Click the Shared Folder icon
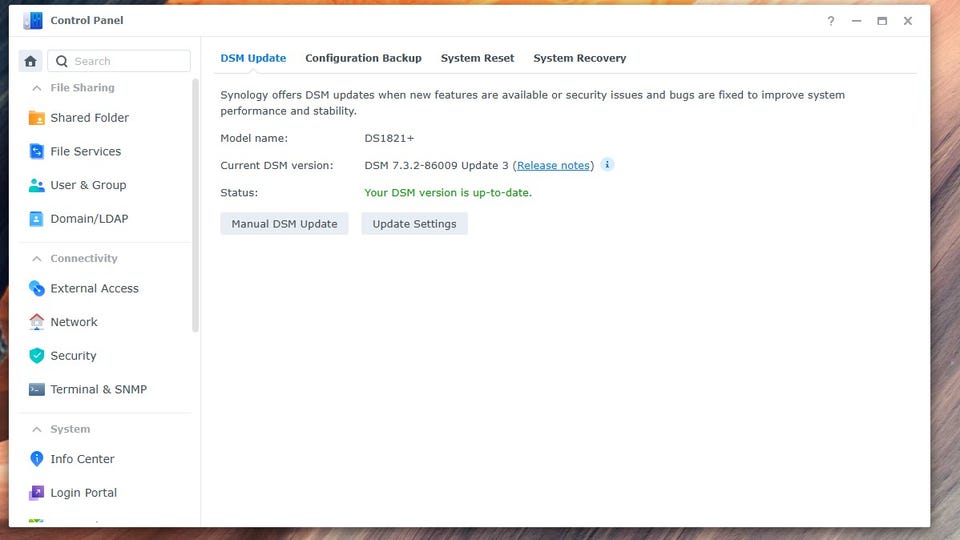 37,118
